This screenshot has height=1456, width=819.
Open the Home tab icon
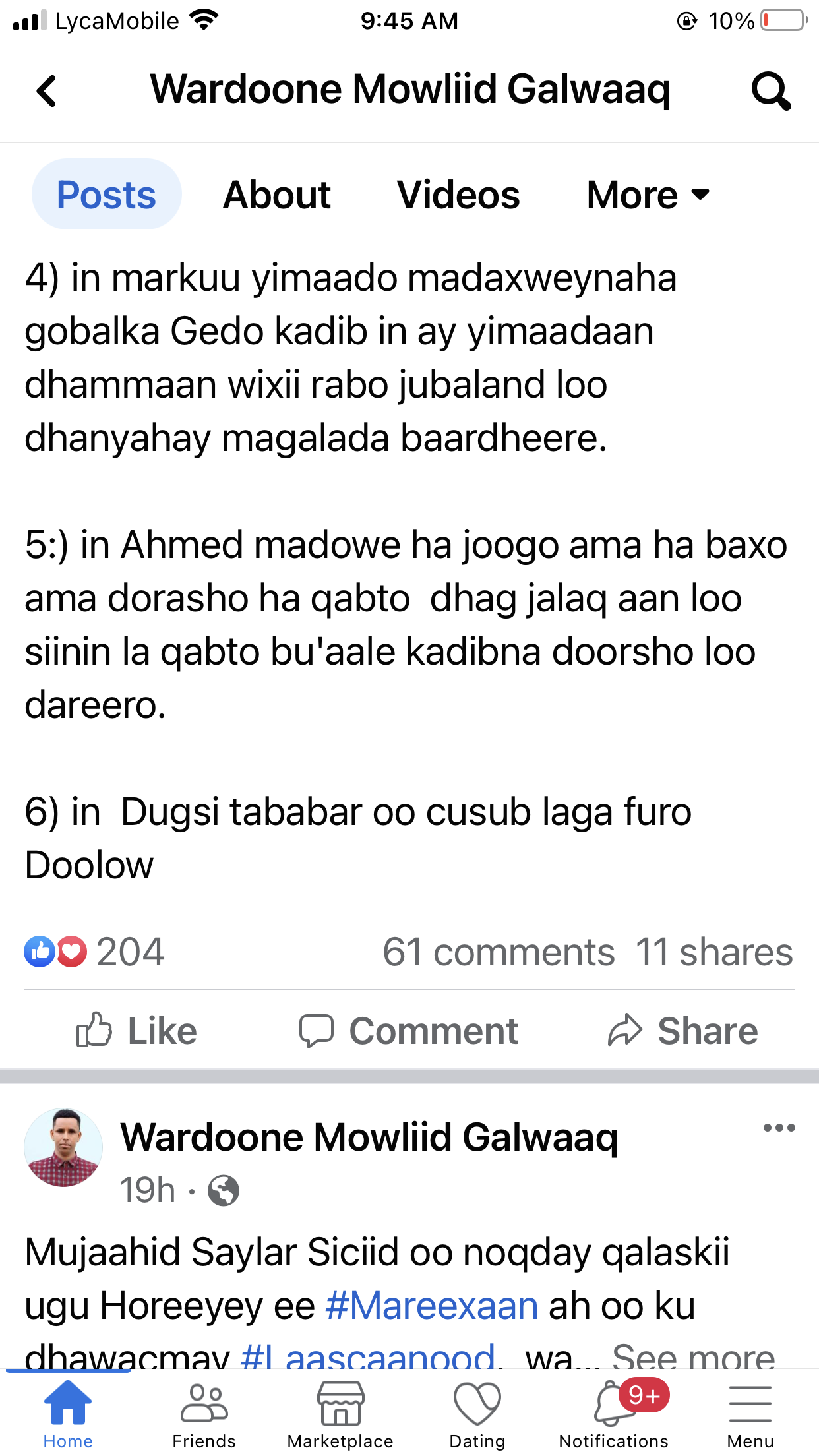pos(68,1402)
